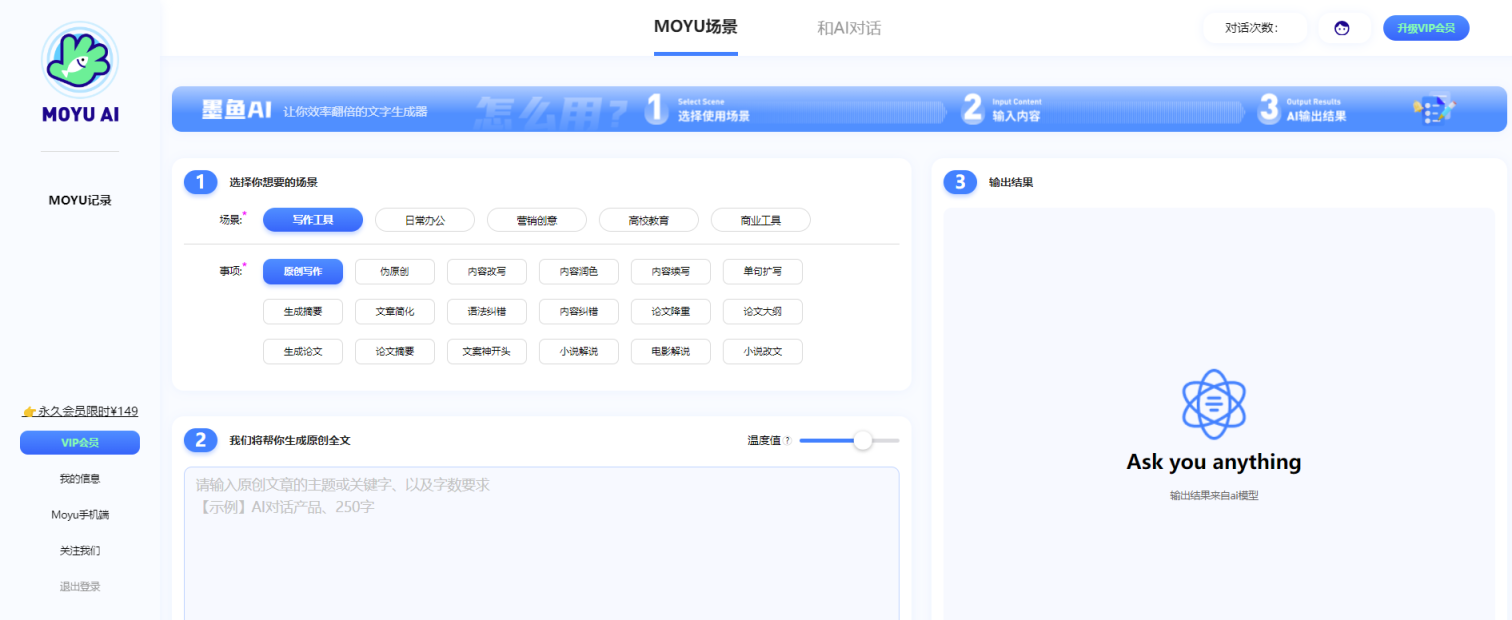1512x620 pixels.
Task: Click the article topic input text area
Action: coord(541,540)
